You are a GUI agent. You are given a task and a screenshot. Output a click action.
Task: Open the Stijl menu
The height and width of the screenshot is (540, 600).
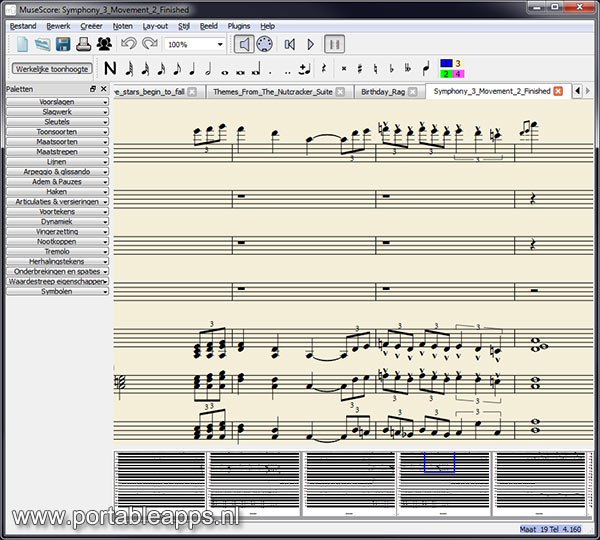184,26
